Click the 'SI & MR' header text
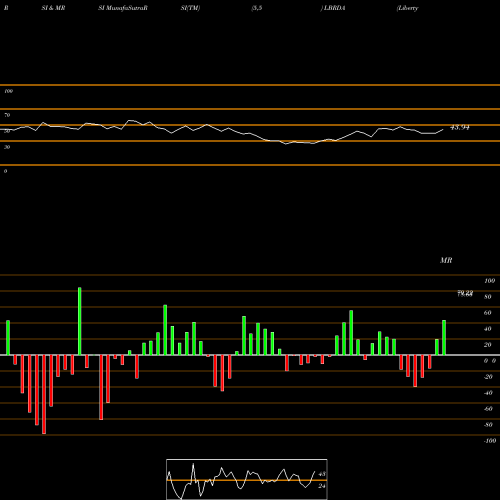500x500 pixels. click(x=53, y=8)
